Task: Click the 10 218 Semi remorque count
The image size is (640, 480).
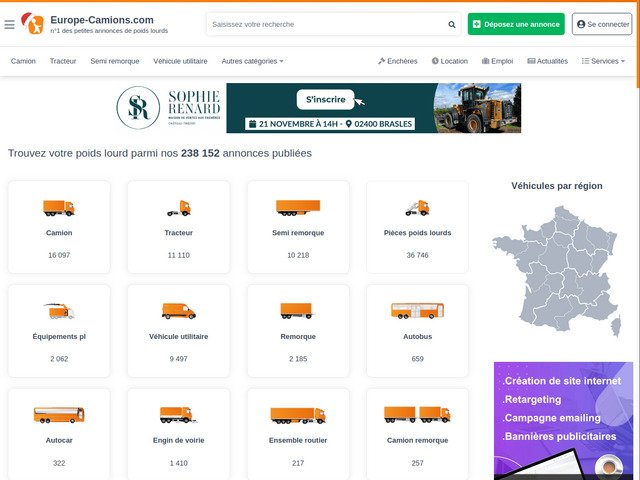Action: pos(298,256)
